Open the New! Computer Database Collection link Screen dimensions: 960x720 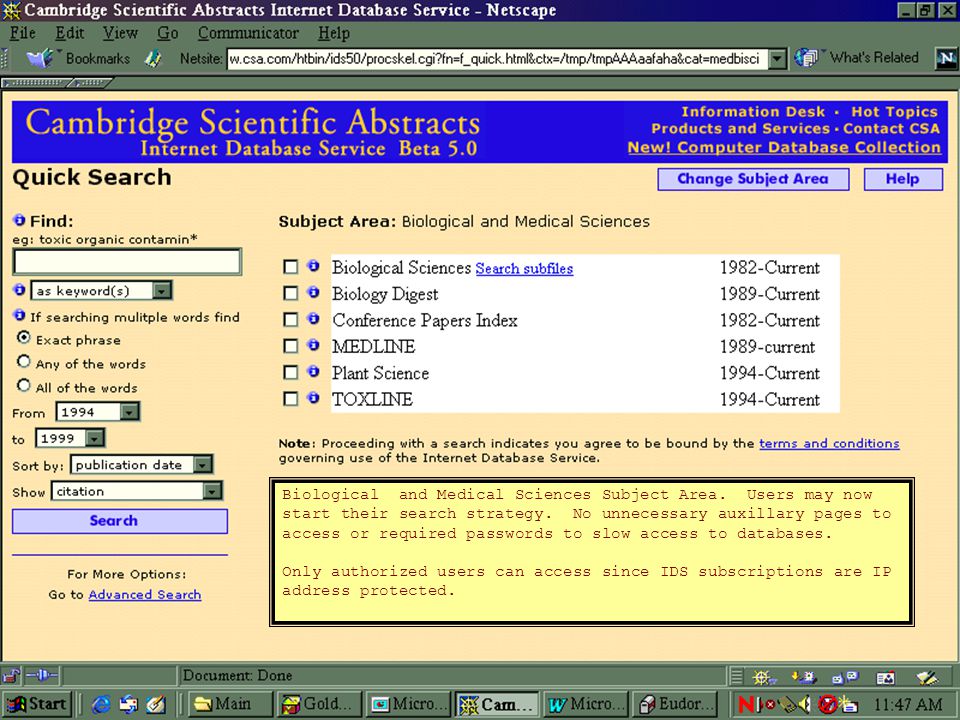(x=784, y=148)
